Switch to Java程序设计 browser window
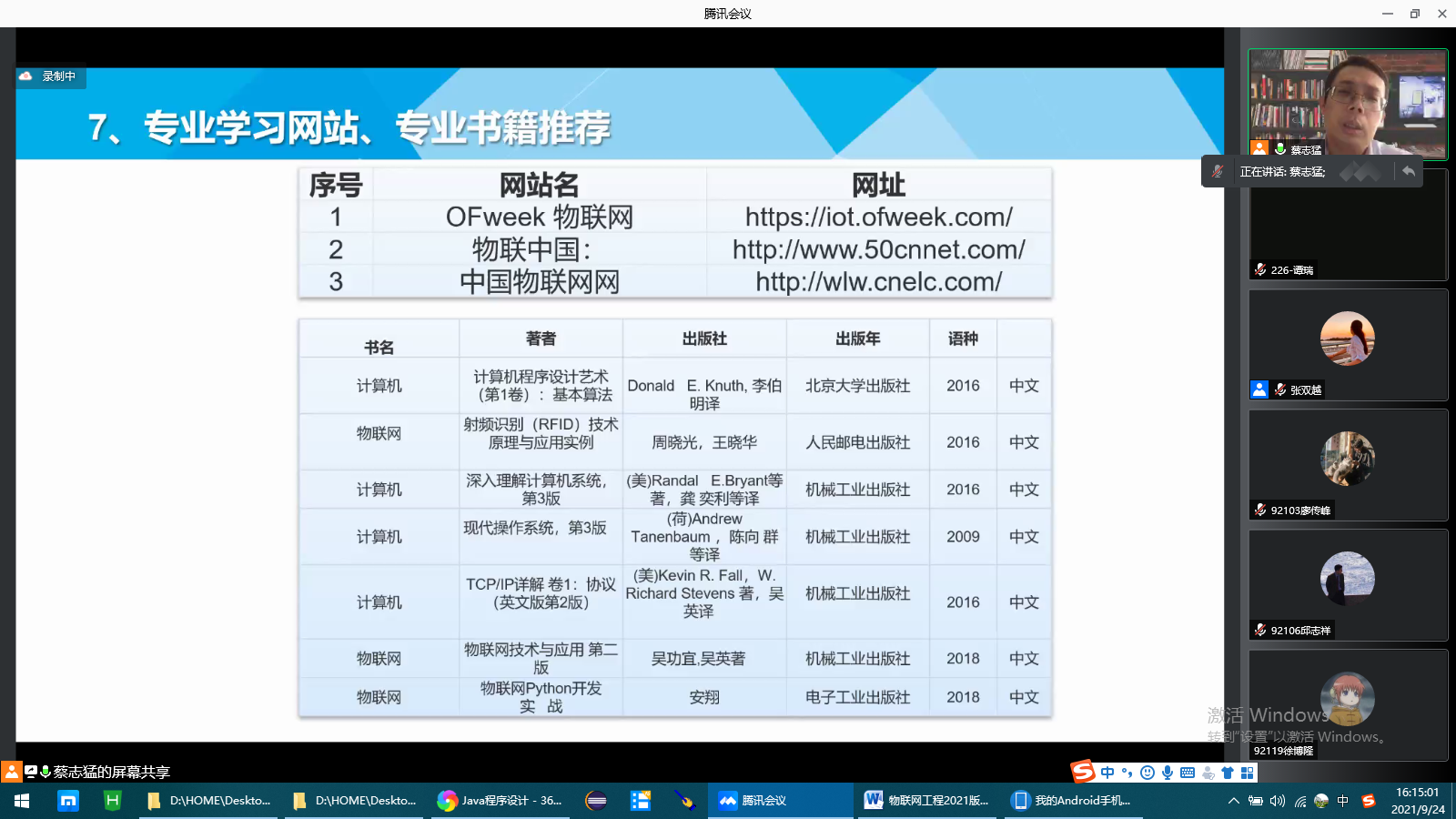Image resolution: width=1456 pixels, height=819 pixels. (500, 801)
